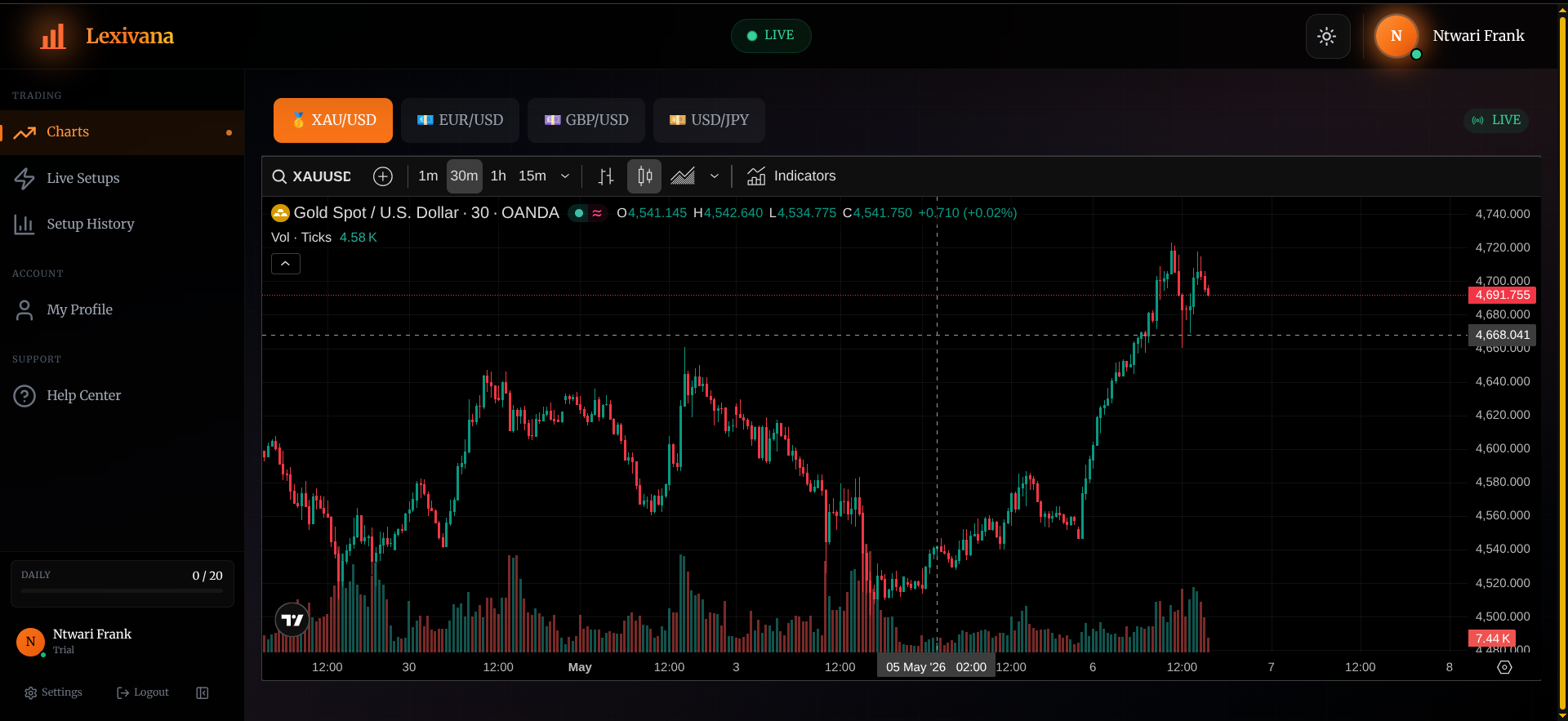Switch to the USD/JPY tab

709,120
